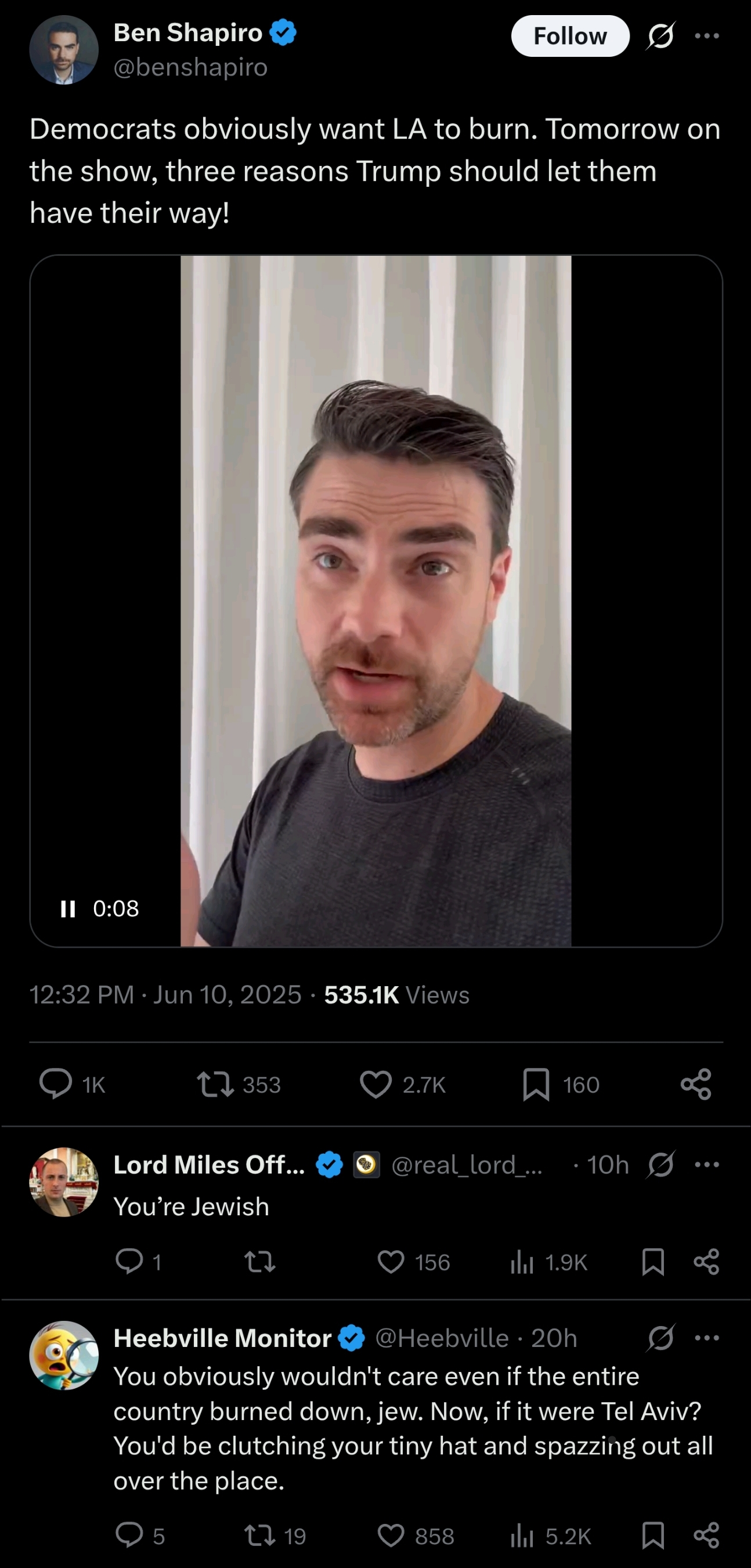Open the 535.1K Views count
751x1568 pixels.
[396, 995]
